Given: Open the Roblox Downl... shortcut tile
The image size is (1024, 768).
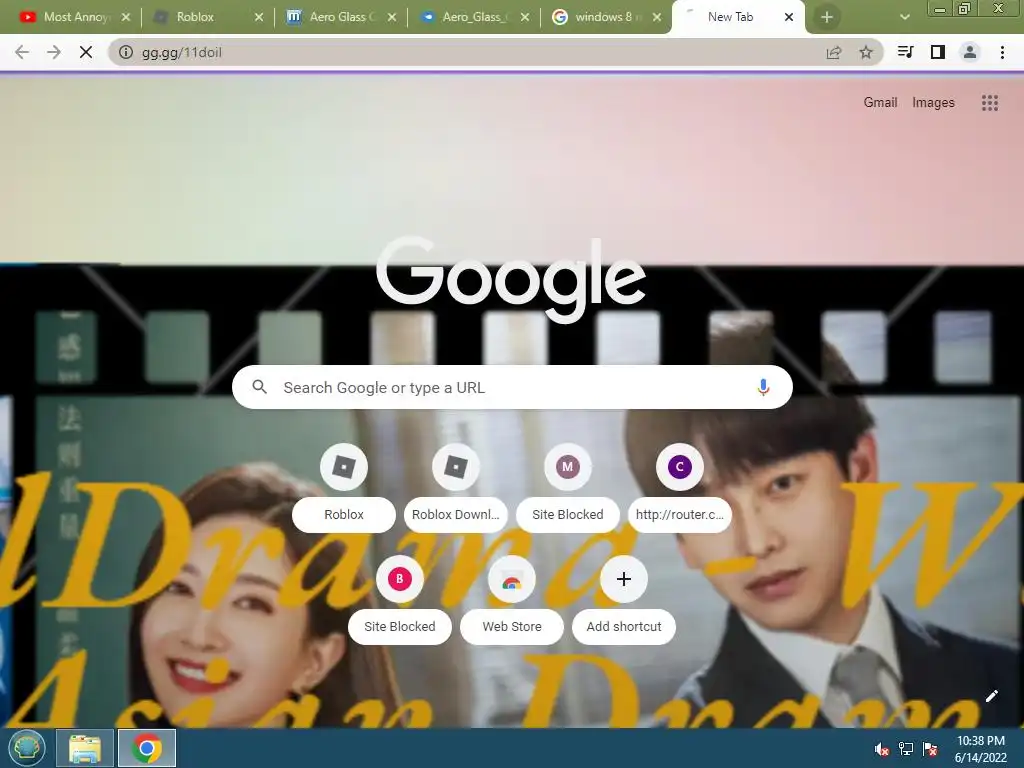Looking at the screenshot, I should point(455,487).
